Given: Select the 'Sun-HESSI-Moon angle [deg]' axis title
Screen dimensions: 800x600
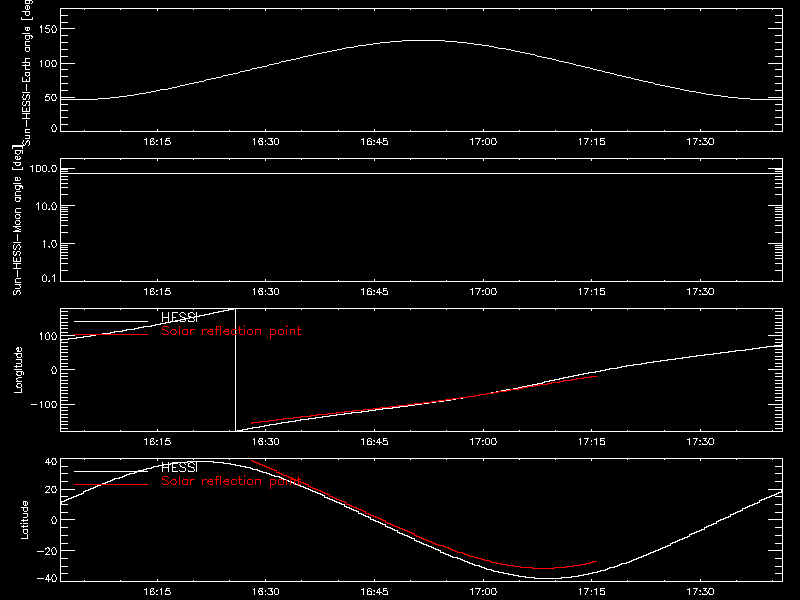Looking at the screenshot, I should pyautogui.click(x=17, y=220).
